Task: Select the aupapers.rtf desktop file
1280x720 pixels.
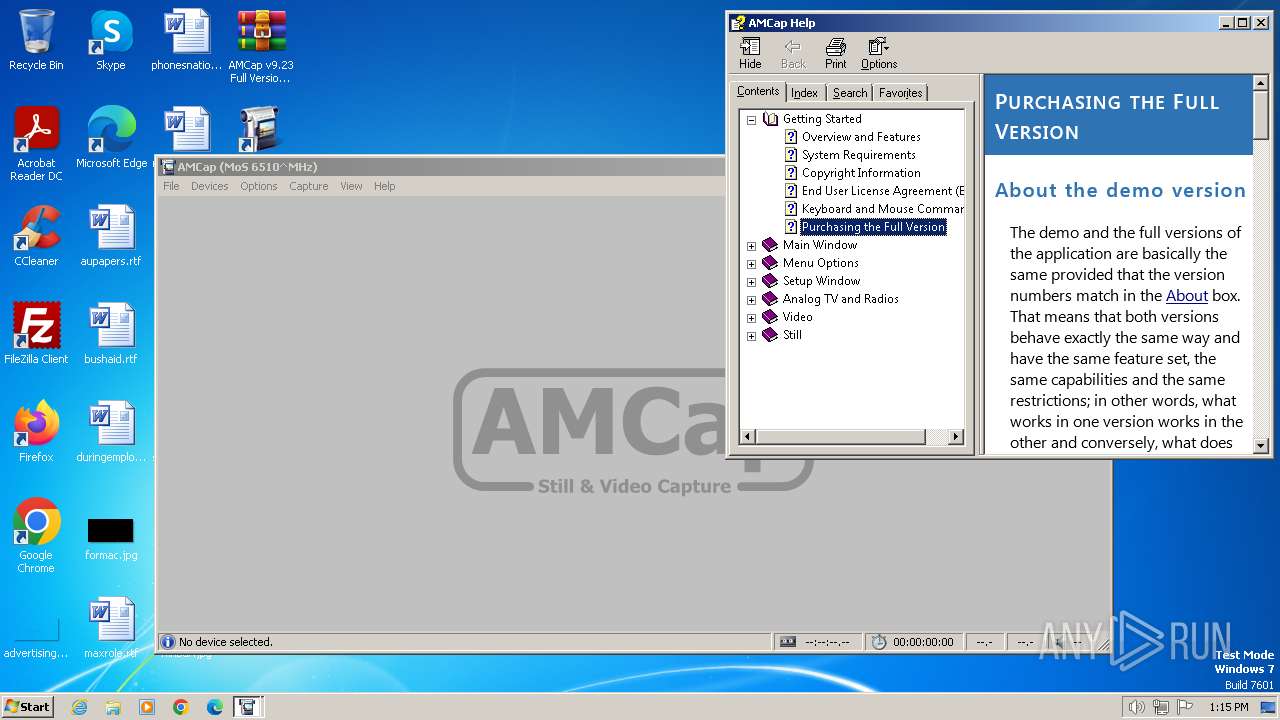Action: pos(110,235)
